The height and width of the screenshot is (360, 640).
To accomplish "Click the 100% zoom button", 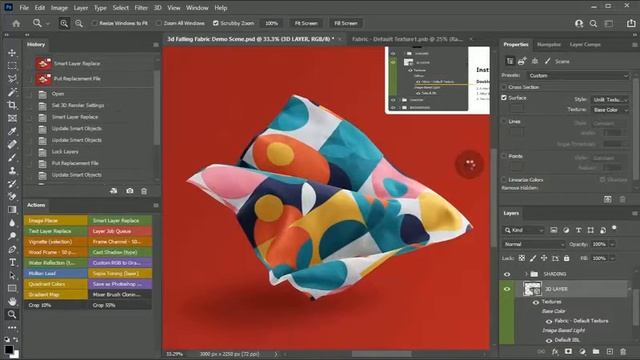I will click(271, 23).
